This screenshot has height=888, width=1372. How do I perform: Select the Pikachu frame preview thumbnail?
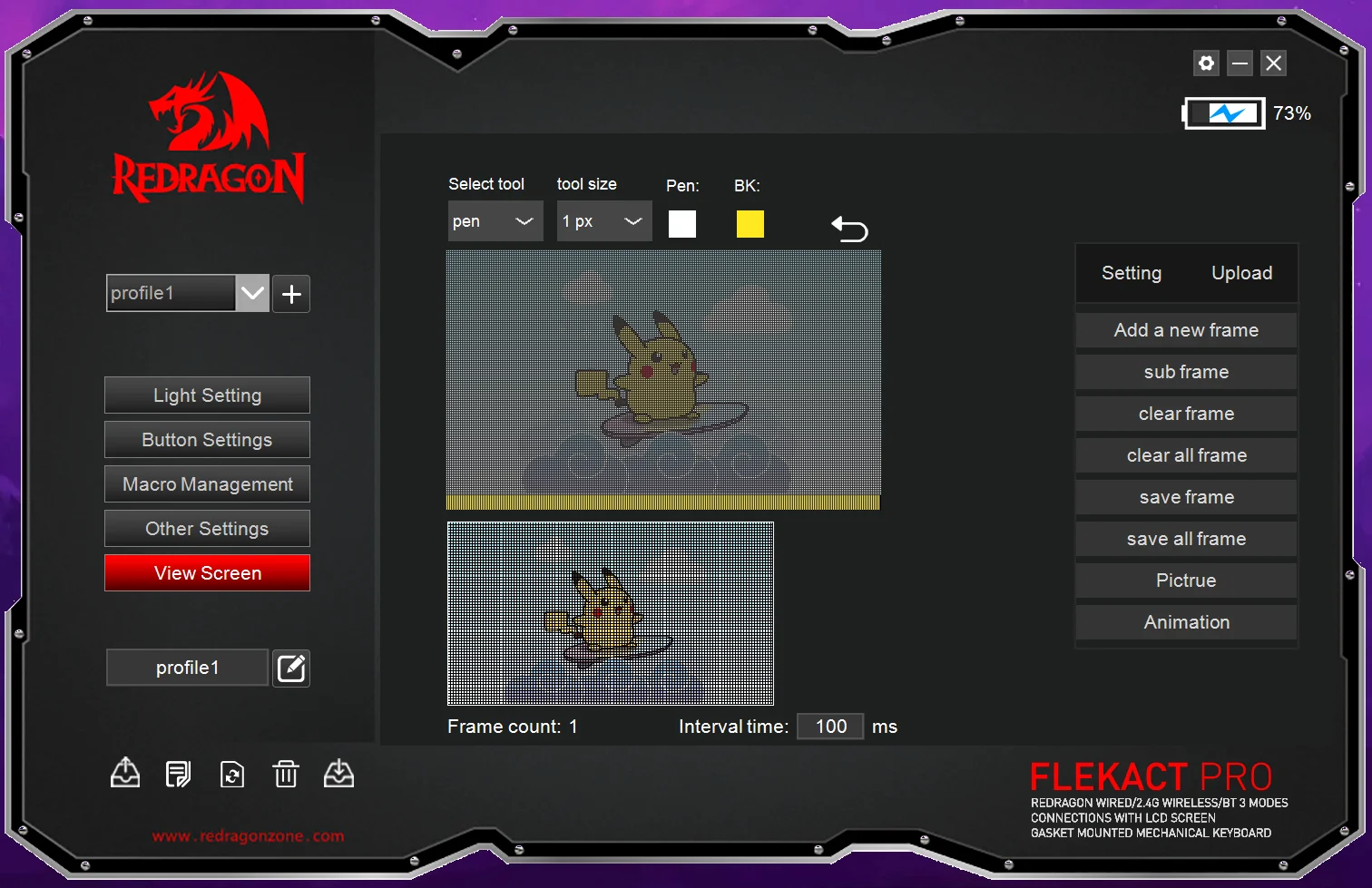click(611, 614)
